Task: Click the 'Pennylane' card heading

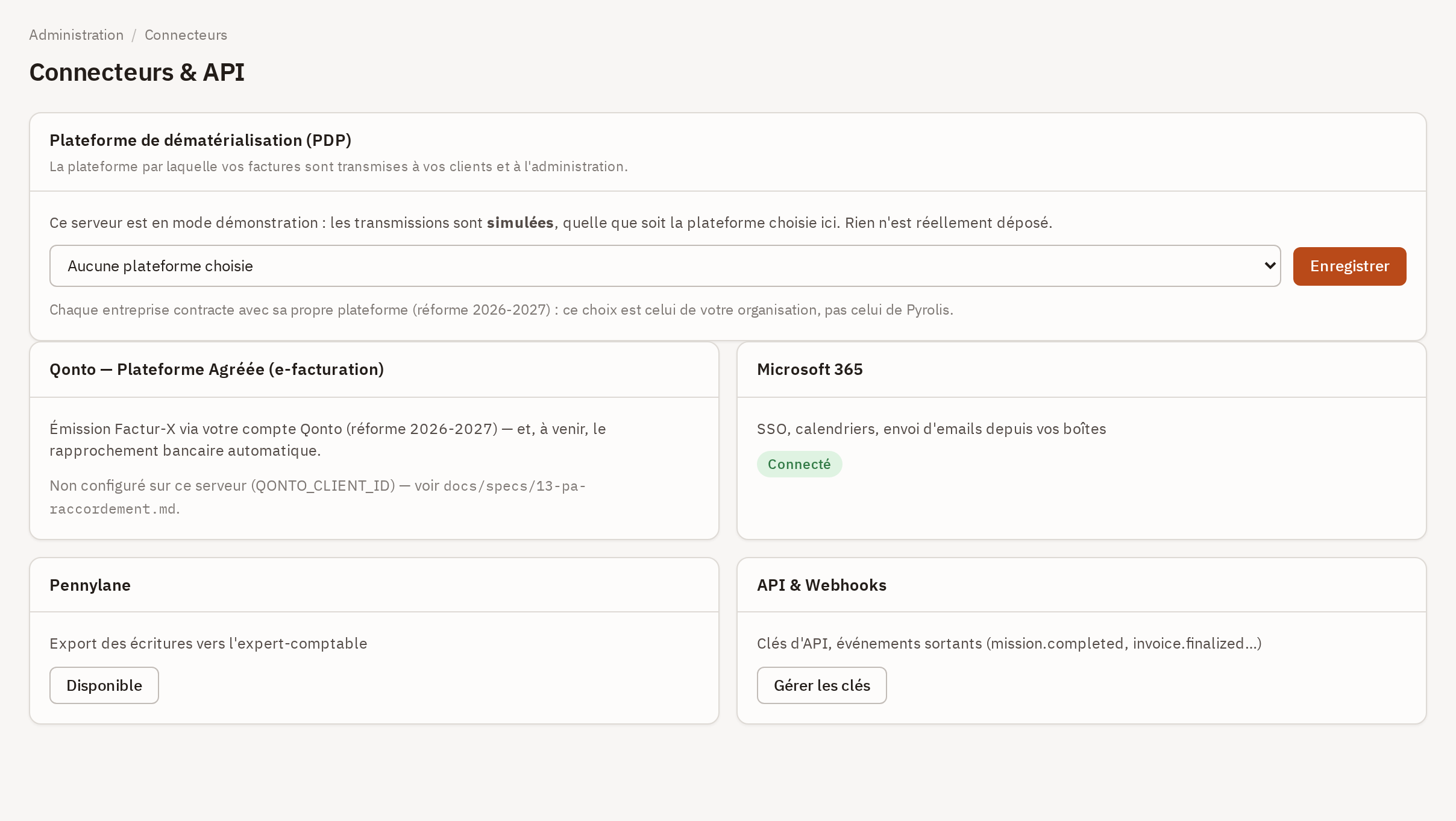Action: 90,585
